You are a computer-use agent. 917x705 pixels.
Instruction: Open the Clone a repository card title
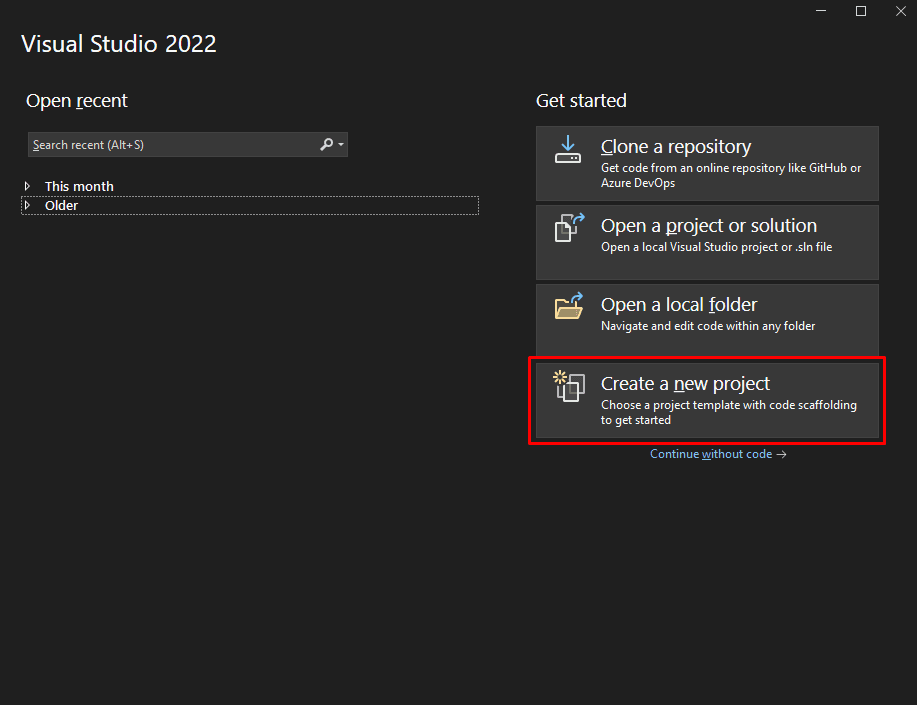(675, 146)
